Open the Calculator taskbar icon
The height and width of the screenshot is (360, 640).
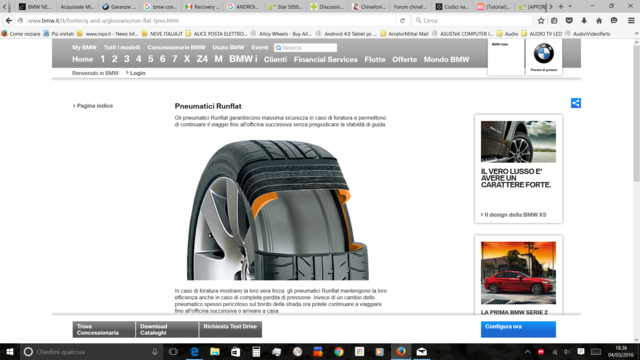[x=256, y=352]
